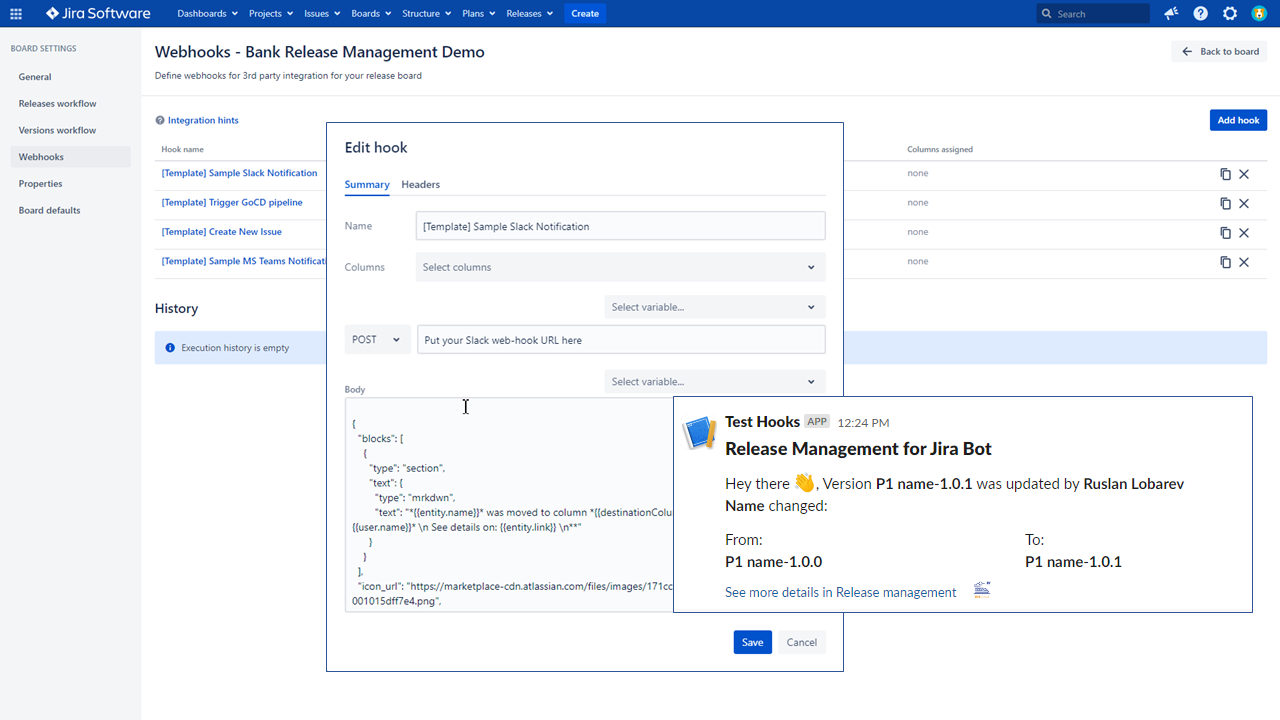
Task: Click the feedback megaphone icon
Action: (x=1171, y=14)
